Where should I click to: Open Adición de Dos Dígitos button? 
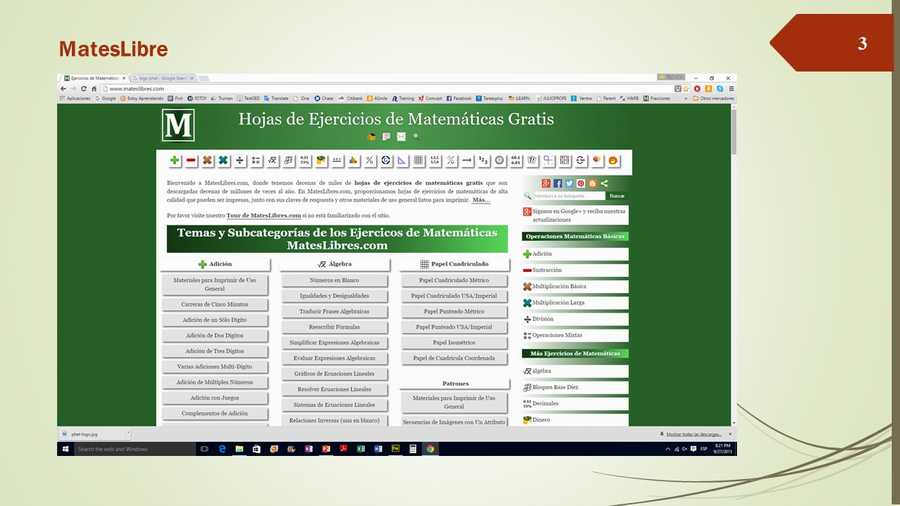(215, 336)
